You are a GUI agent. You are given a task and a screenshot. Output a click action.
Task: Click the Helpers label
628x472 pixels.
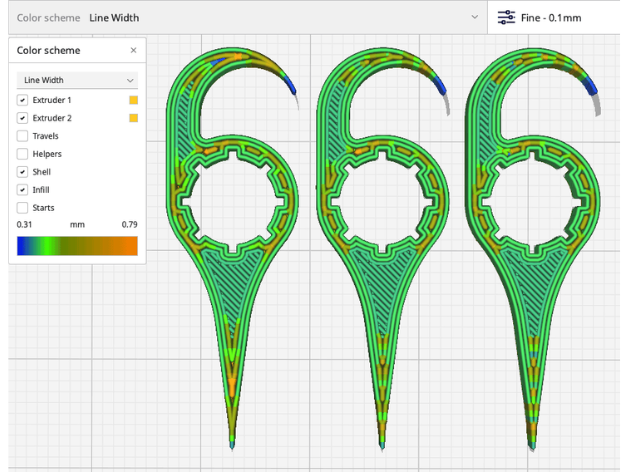[x=47, y=154]
